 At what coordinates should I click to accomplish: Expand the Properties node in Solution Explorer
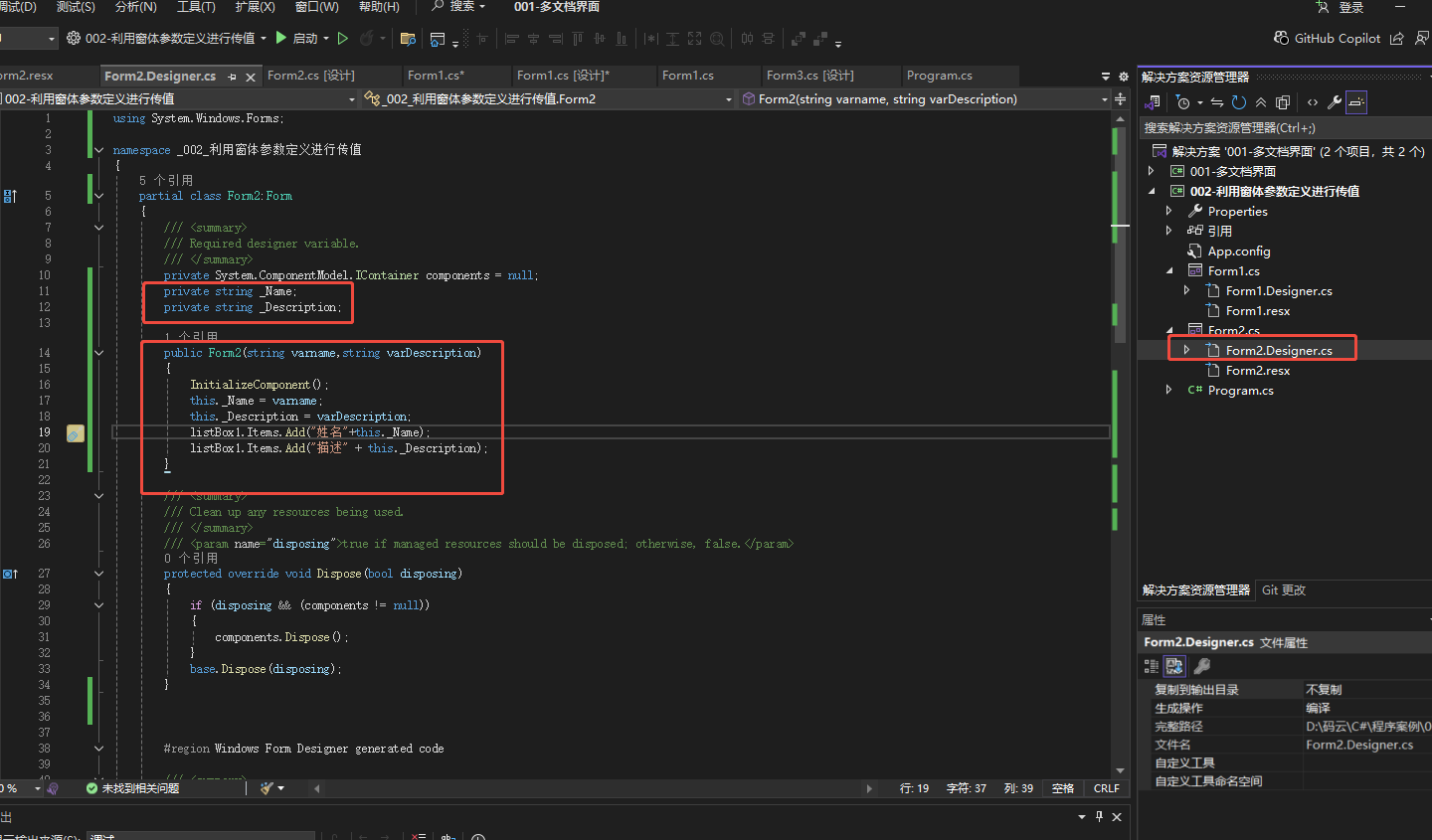pyautogui.click(x=1169, y=211)
